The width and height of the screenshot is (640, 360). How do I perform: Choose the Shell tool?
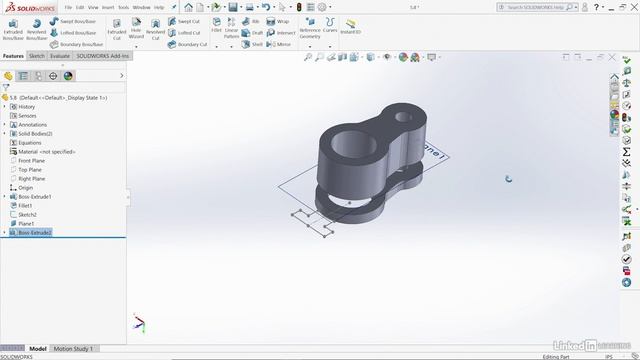tap(252, 44)
